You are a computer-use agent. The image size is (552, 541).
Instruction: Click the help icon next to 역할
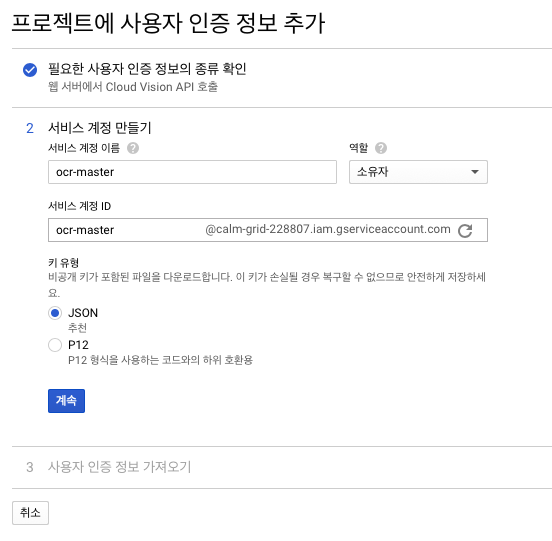point(381,148)
